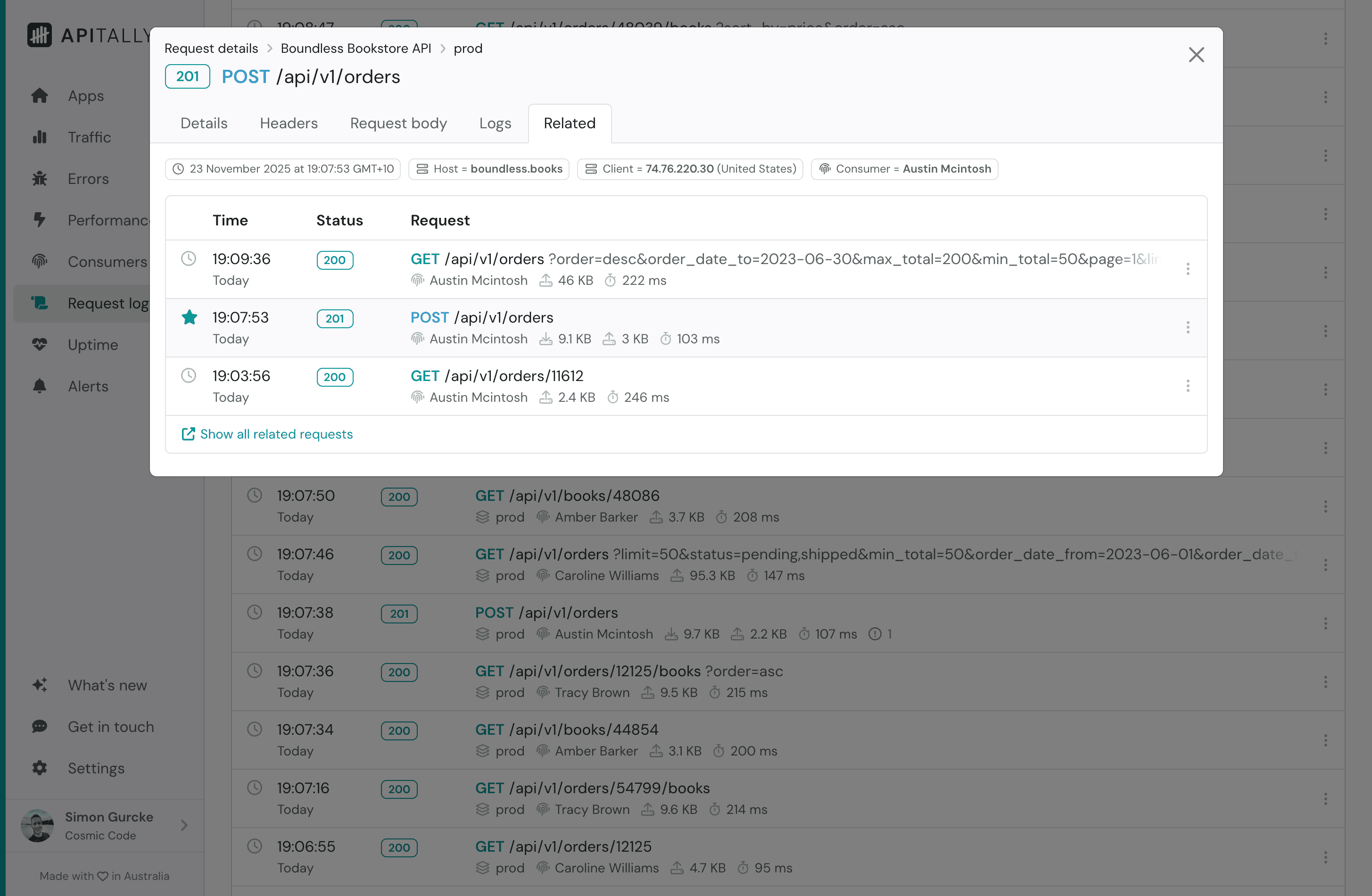Open options for the GET /api/v1/orders/11612 row

coord(1188,386)
